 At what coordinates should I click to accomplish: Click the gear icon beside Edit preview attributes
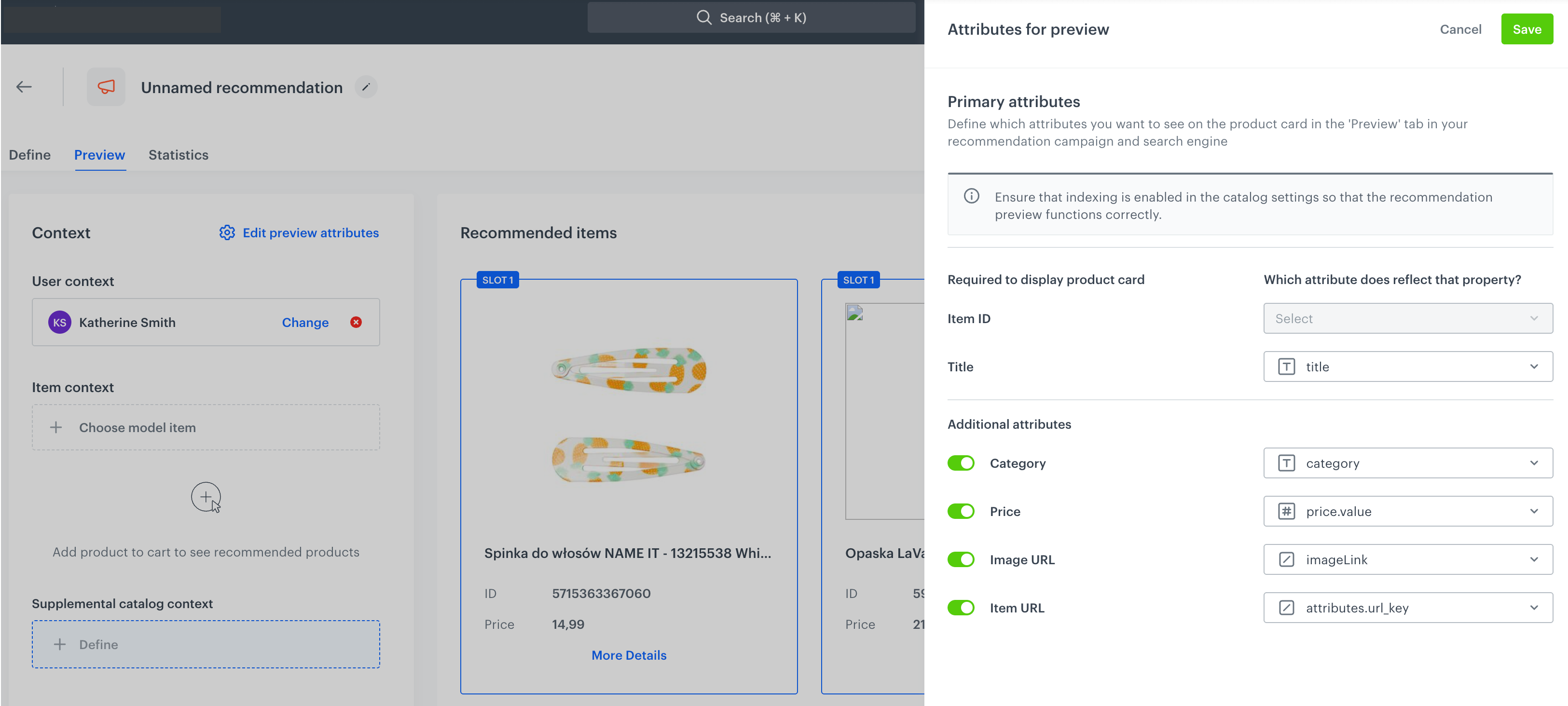[x=226, y=232]
